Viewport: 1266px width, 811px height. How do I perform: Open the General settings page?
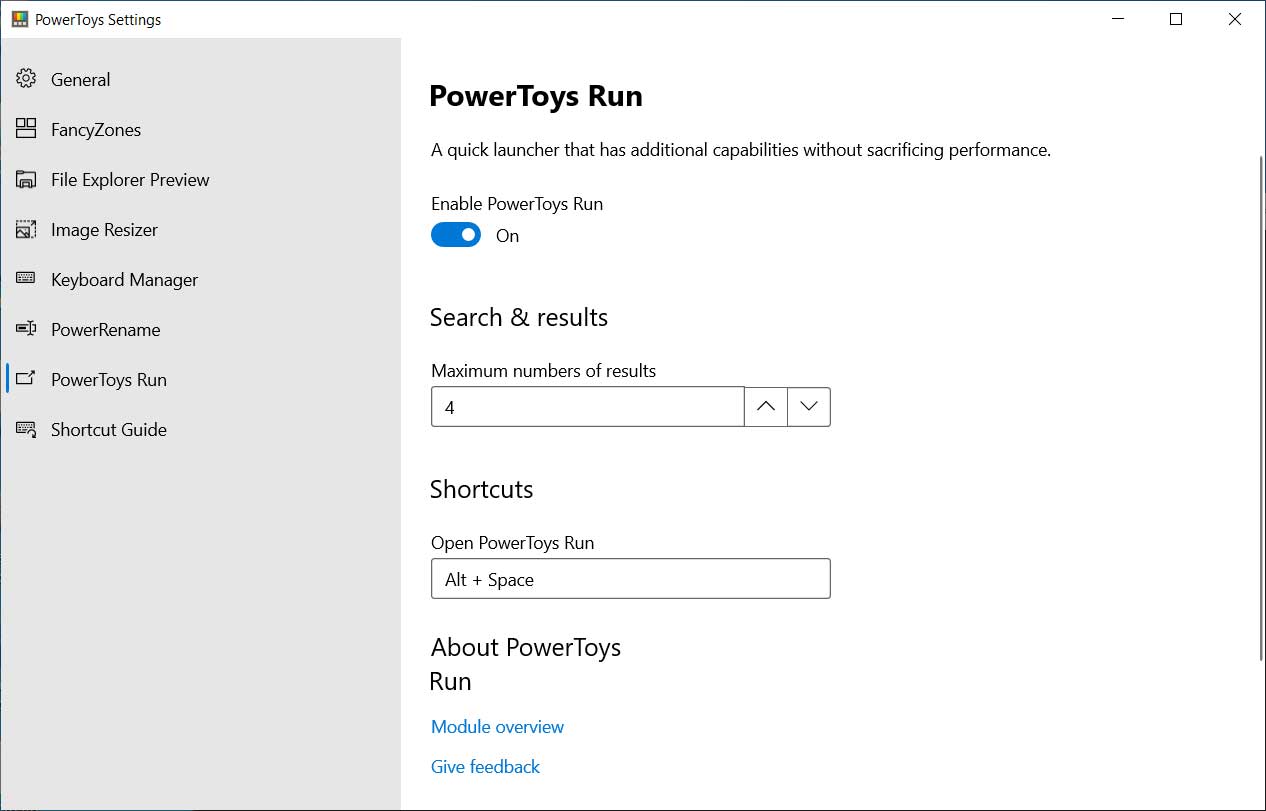pos(81,80)
